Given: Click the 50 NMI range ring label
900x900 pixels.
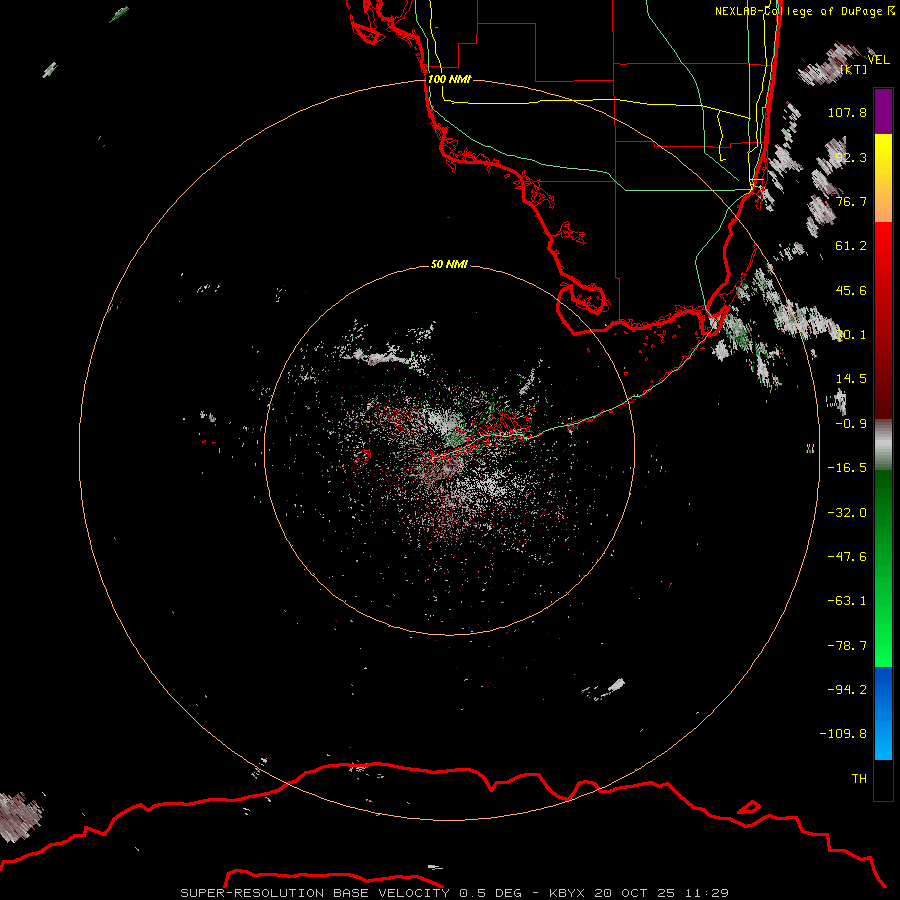Looking at the screenshot, I should (x=449, y=264).
